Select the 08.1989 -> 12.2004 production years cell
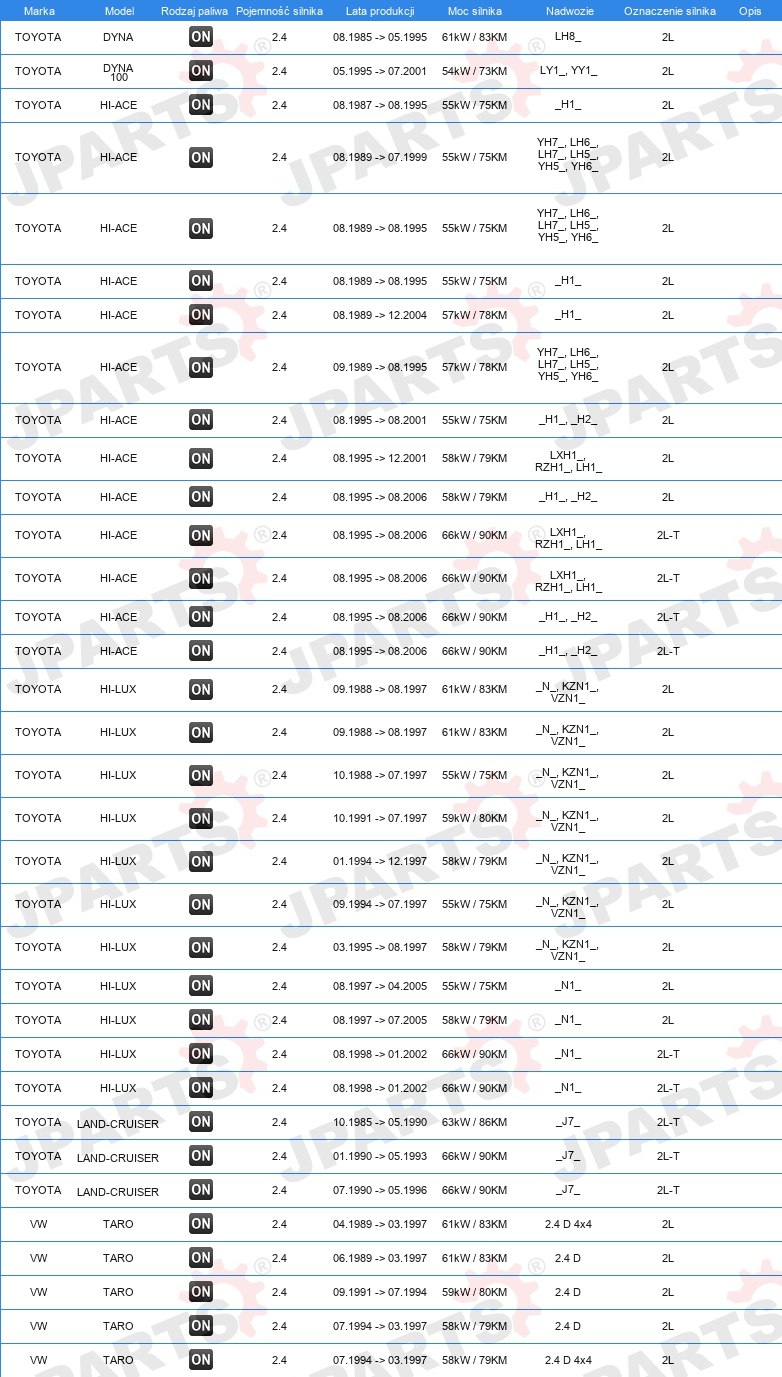 click(x=380, y=315)
